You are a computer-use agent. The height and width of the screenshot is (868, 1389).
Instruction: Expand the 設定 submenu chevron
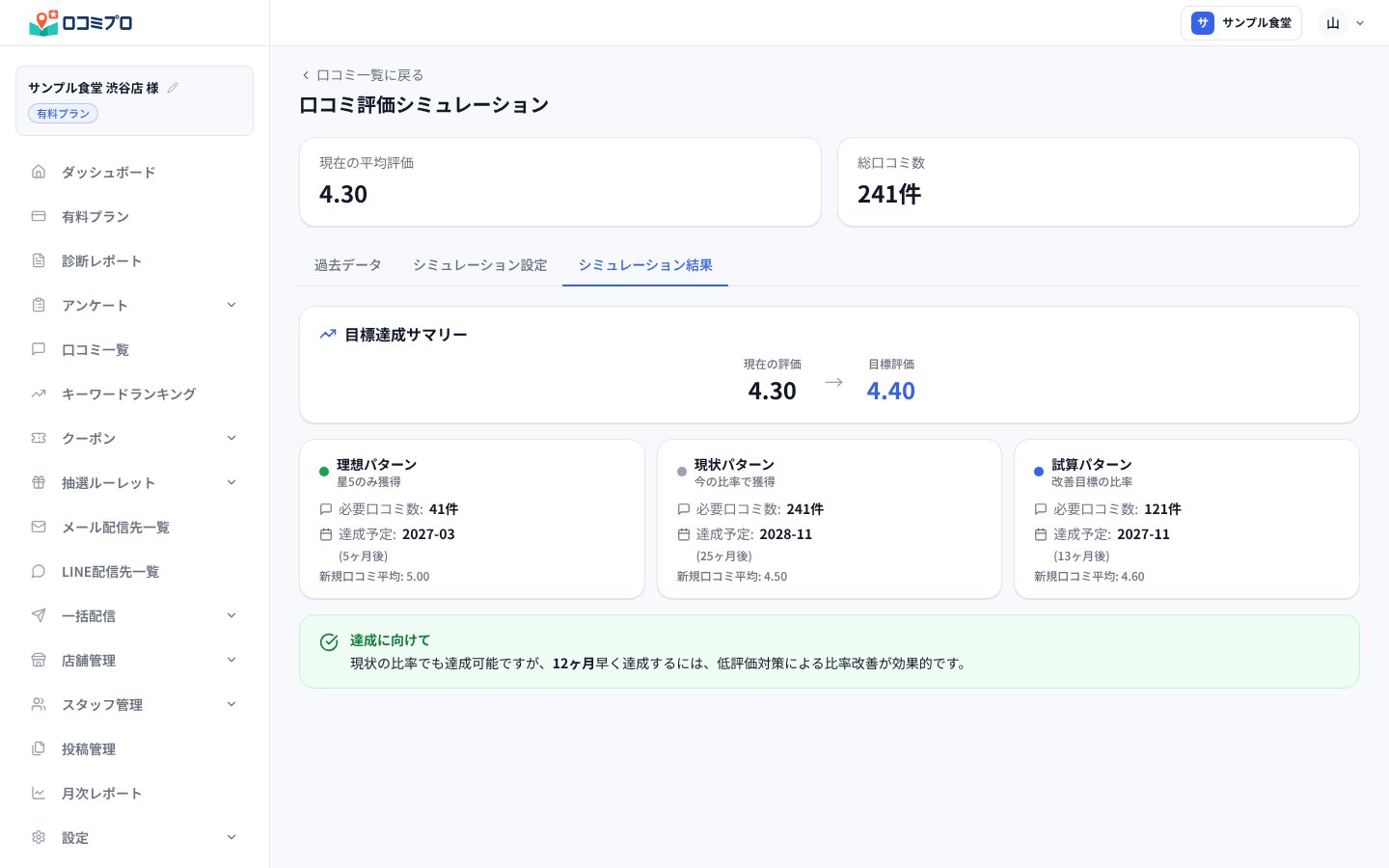pyautogui.click(x=231, y=837)
